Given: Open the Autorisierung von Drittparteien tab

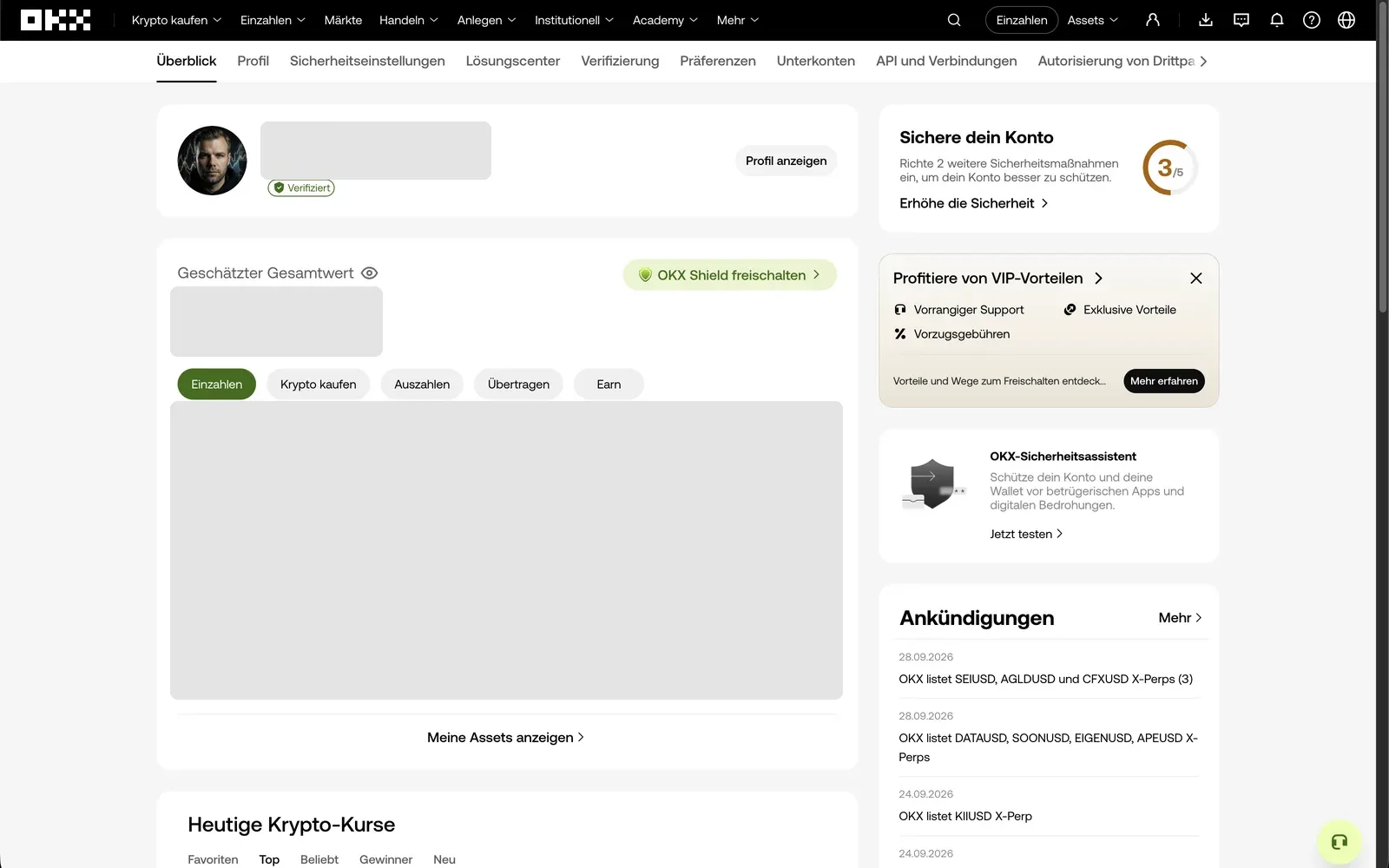Looking at the screenshot, I should (1116, 61).
